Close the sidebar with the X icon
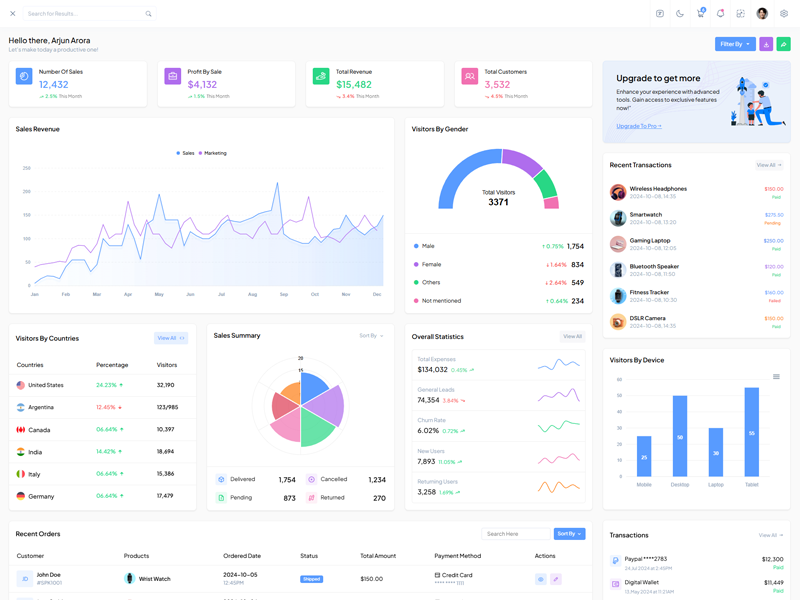Screen dimensions: 800x600 click(x=12, y=14)
